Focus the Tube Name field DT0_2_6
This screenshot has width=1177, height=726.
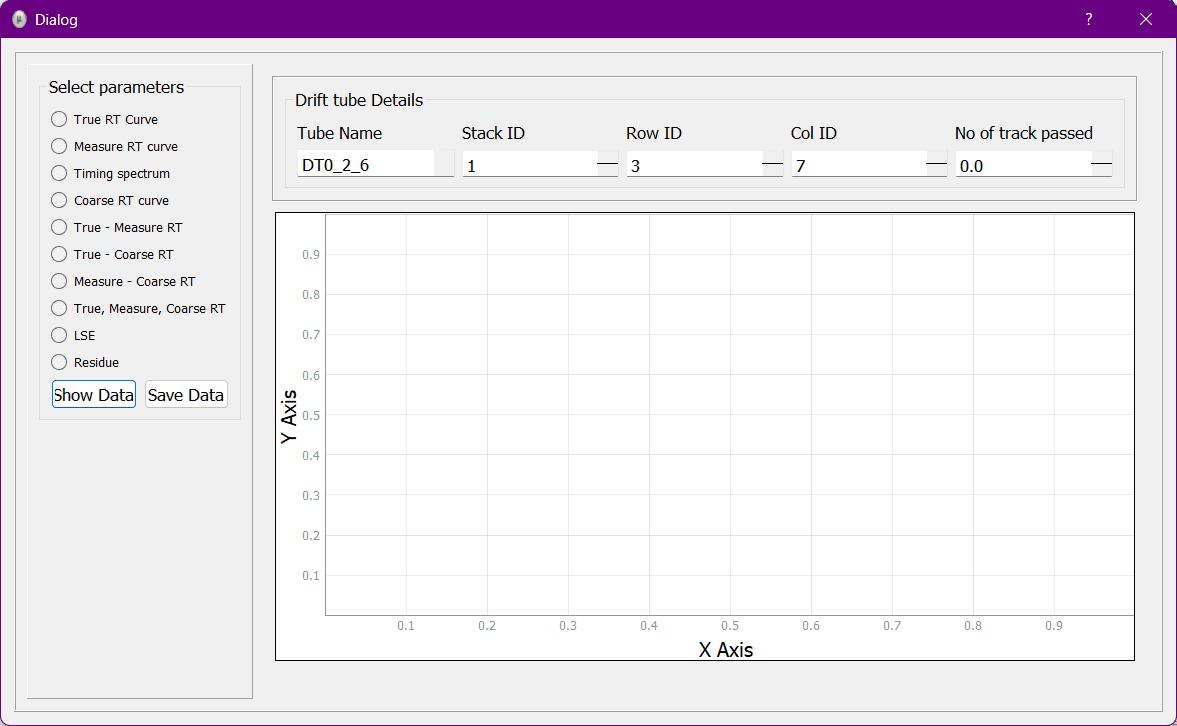pyautogui.click(x=375, y=164)
